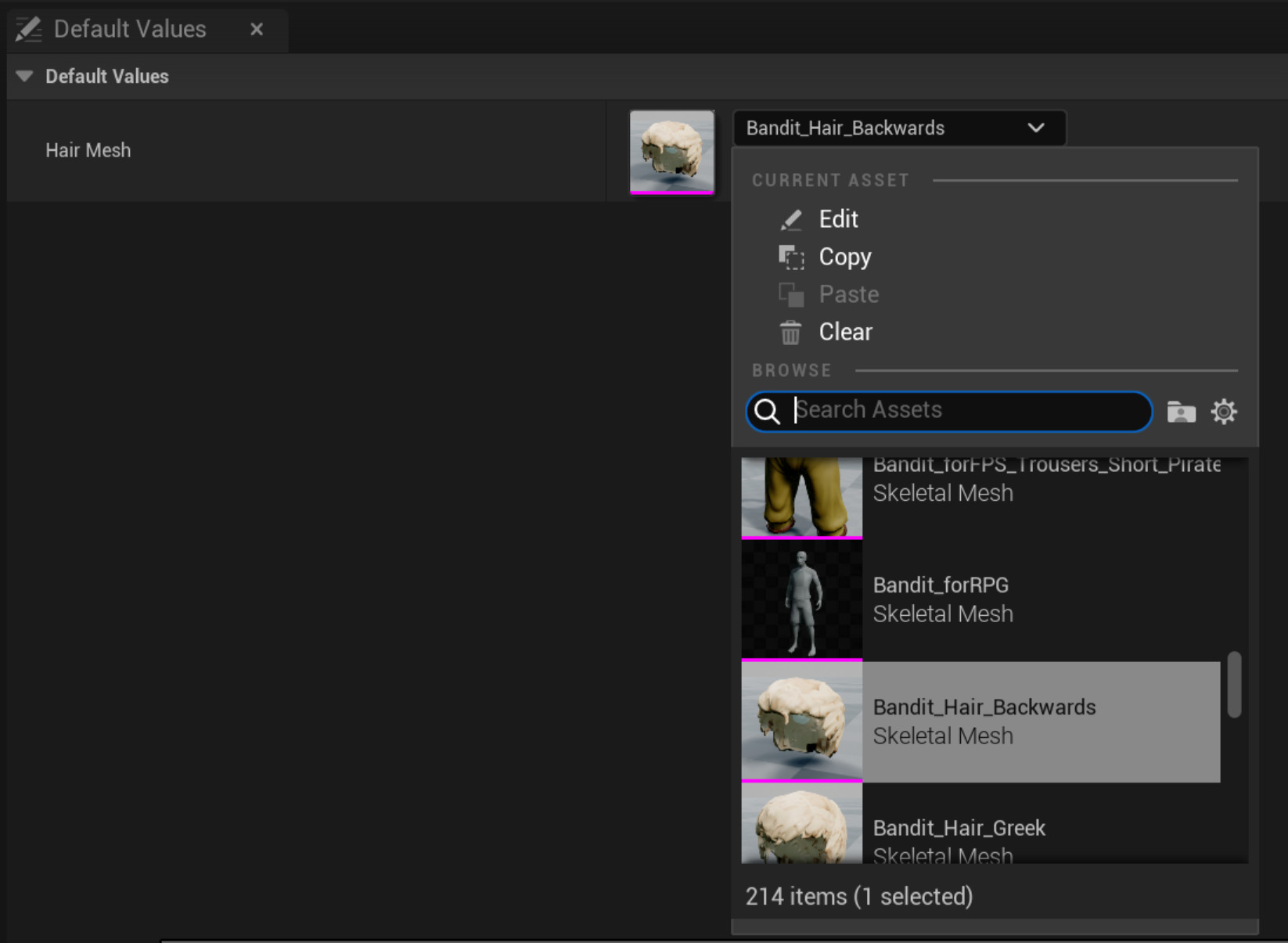Focus the Search Assets field
This screenshot has width=1288, height=943.
(x=949, y=411)
